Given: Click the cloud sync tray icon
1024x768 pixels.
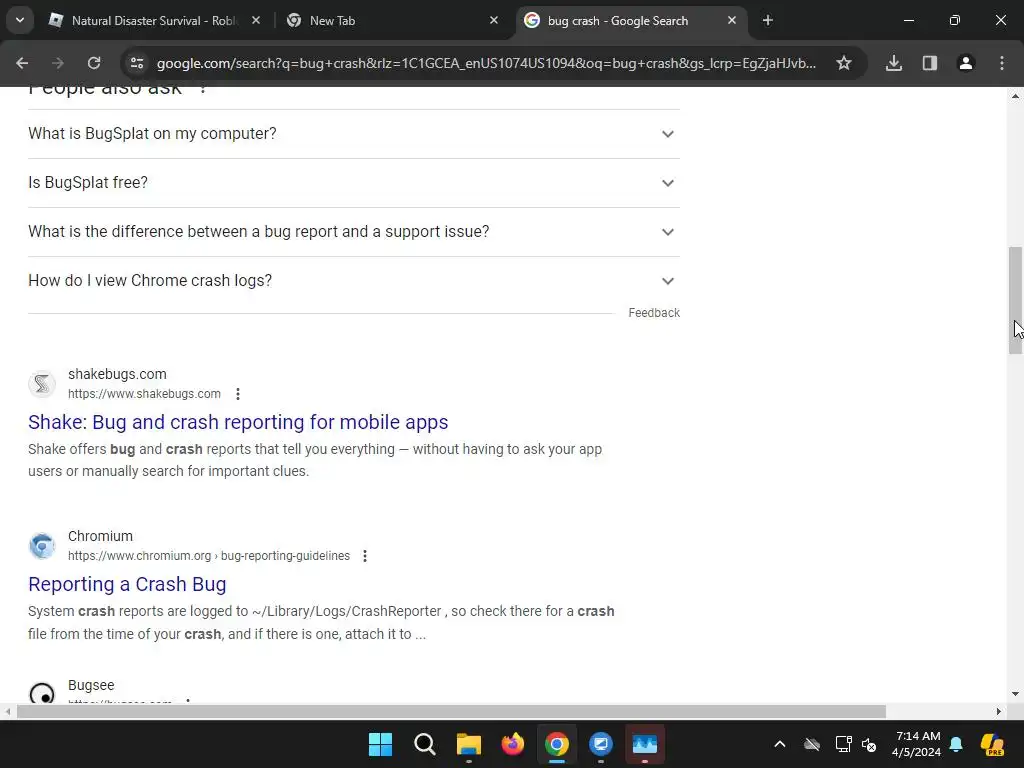Looking at the screenshot, I should click(812, 744).
